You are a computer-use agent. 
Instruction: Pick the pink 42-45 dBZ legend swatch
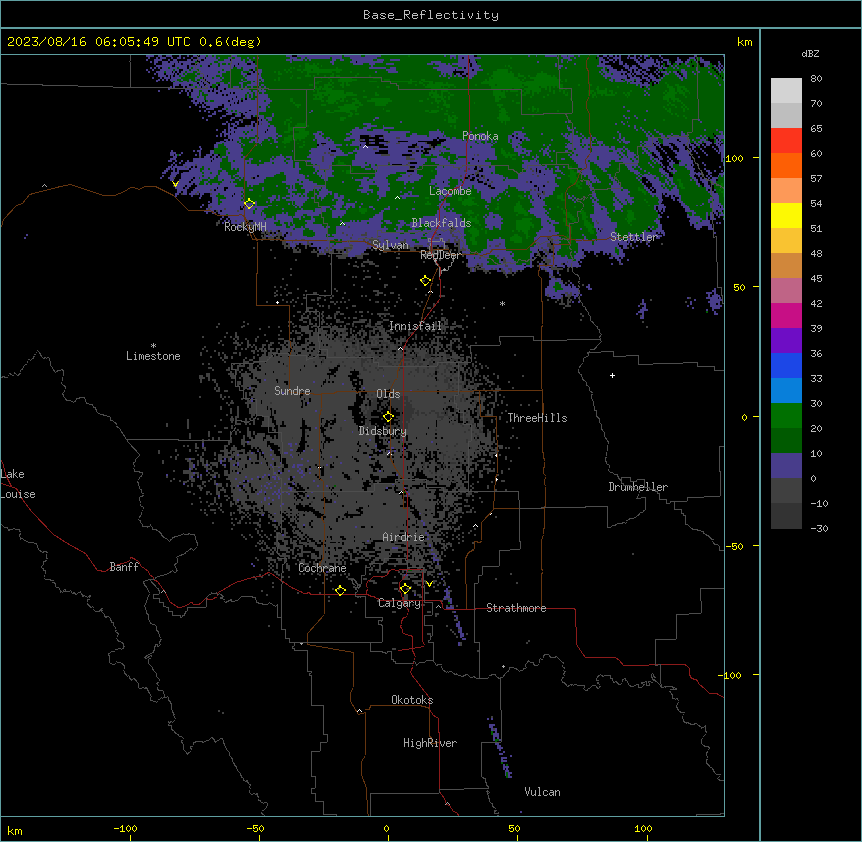786,290
